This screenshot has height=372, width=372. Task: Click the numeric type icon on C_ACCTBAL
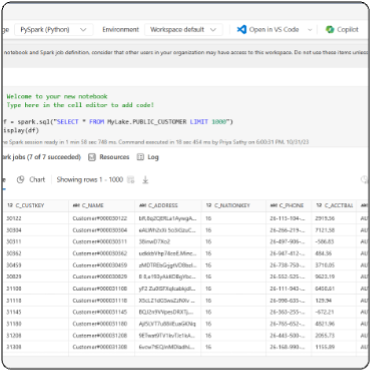pos(319,205)
